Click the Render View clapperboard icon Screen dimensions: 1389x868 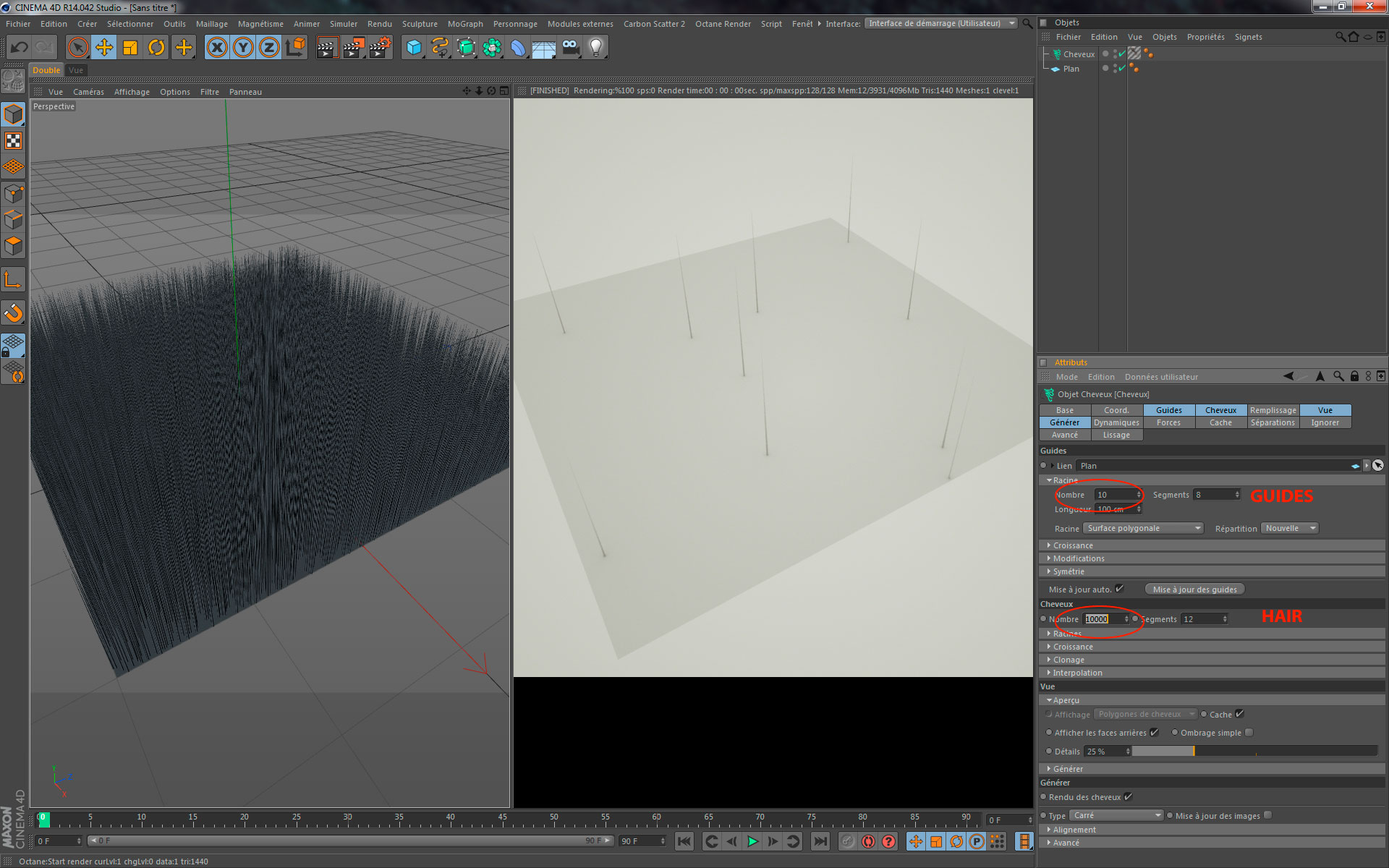(327, 48)
